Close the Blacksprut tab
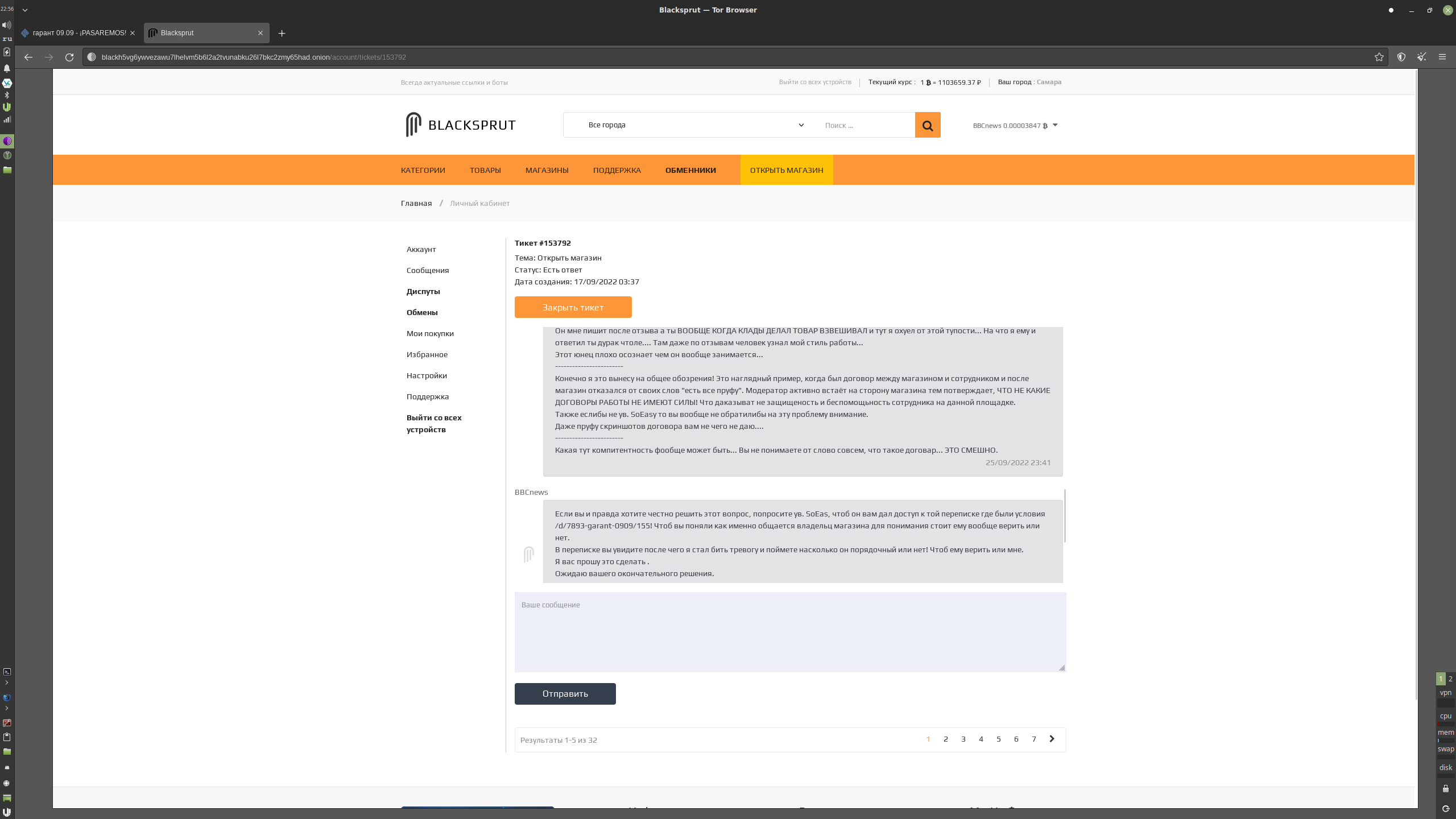 [x=260, y=33]
